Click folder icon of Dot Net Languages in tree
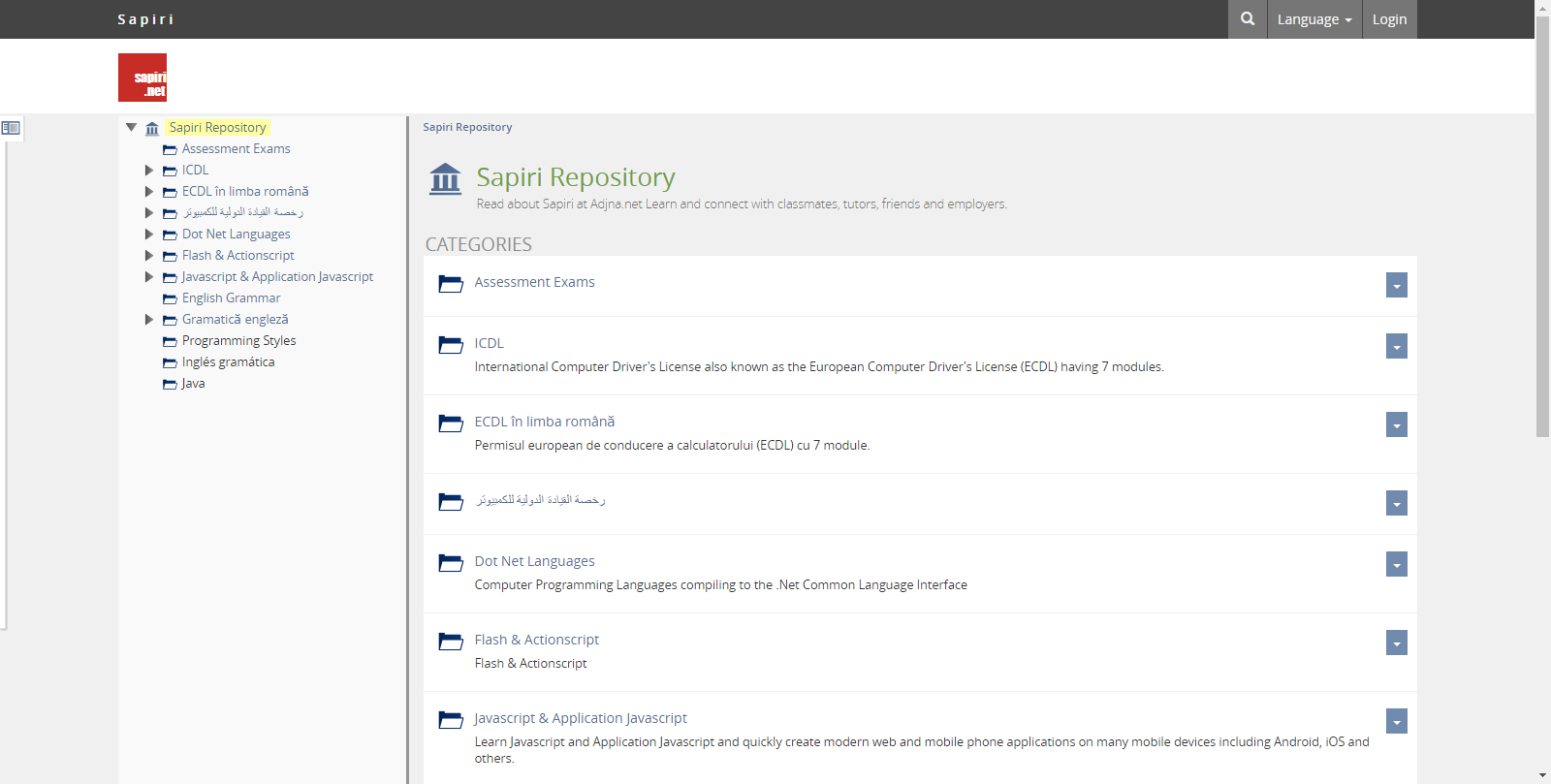The width and height of the screenshot is (1551, 784). tap(170, 235)
